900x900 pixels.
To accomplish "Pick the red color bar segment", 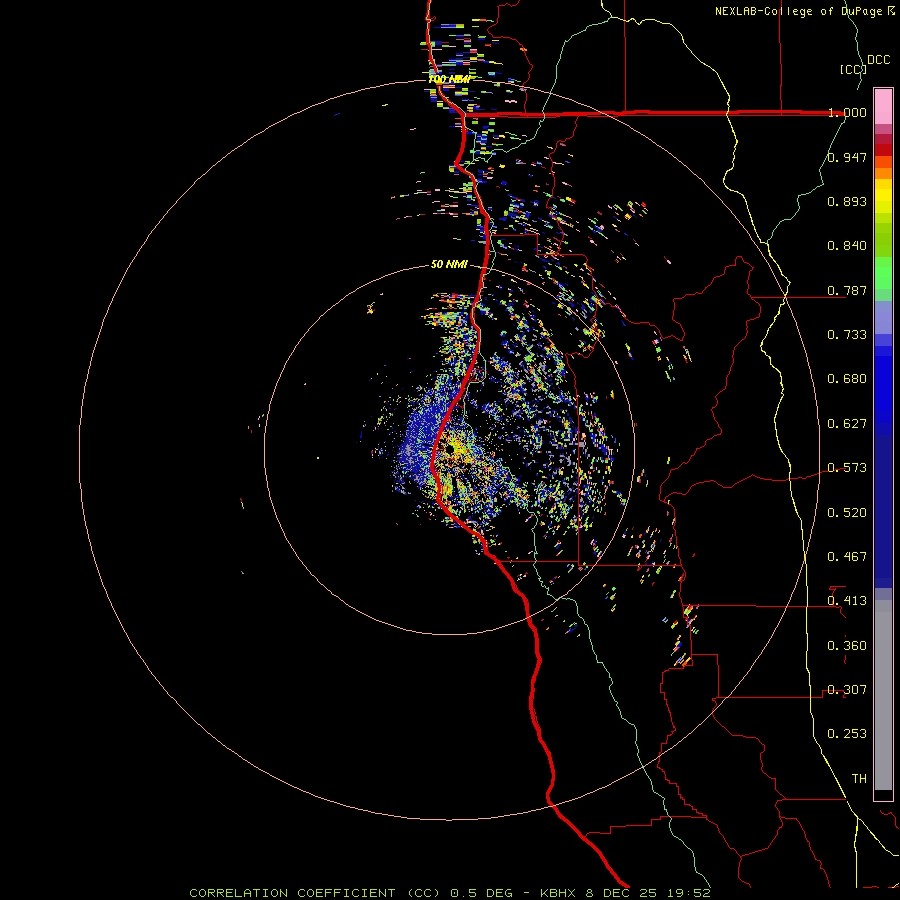I will pos(883,150).
